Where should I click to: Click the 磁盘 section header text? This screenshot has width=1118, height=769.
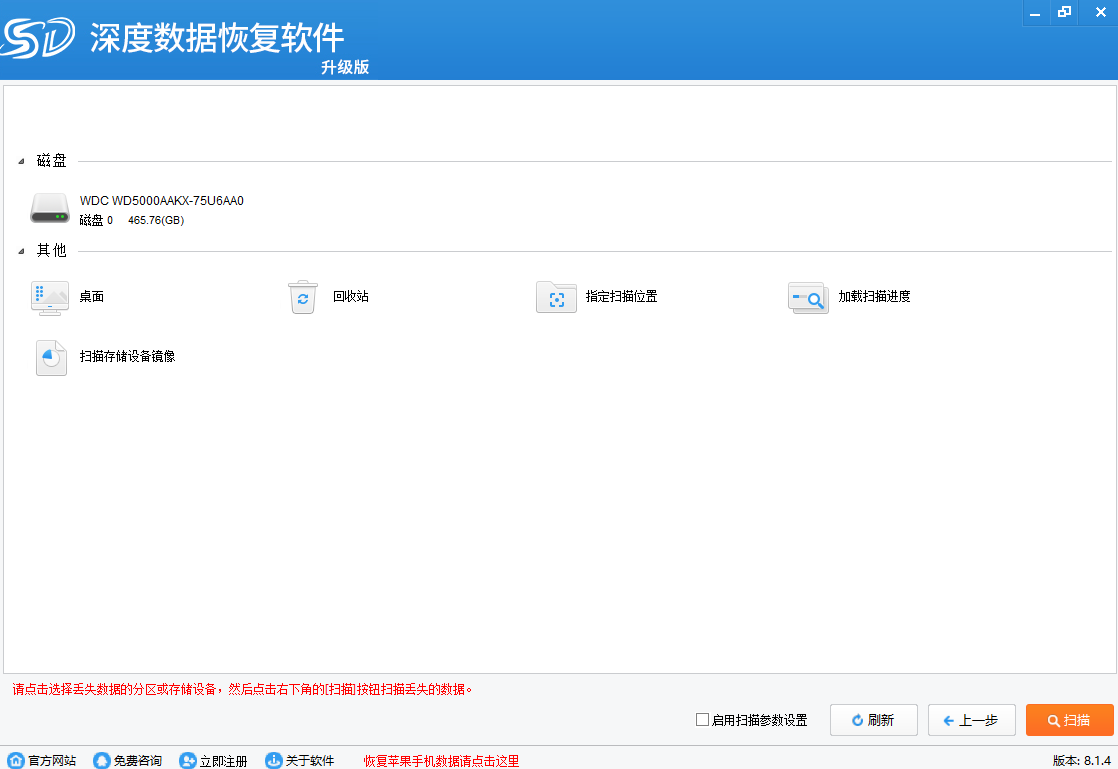pos(51,161)
